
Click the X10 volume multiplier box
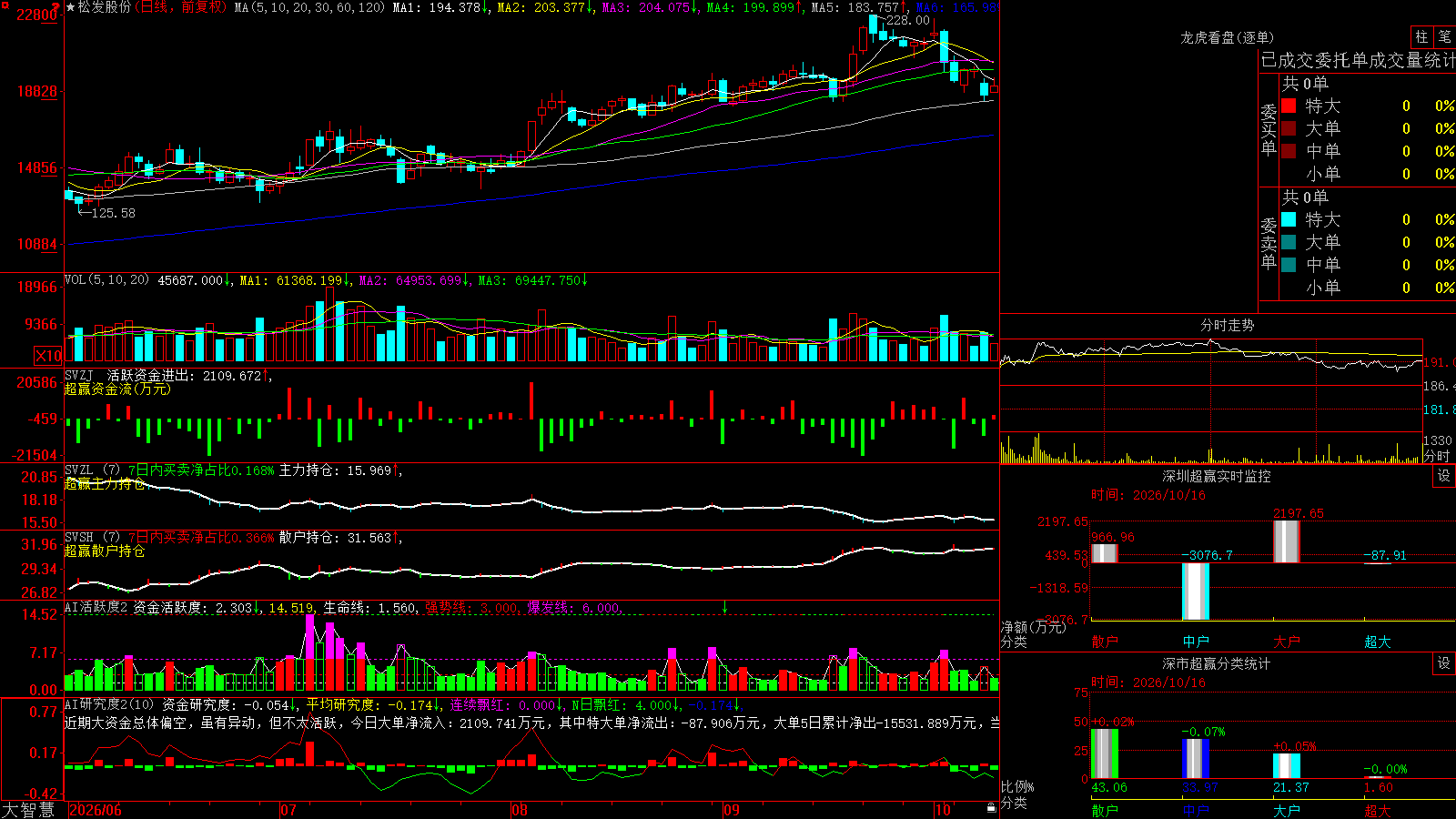[x=48, y=356]
